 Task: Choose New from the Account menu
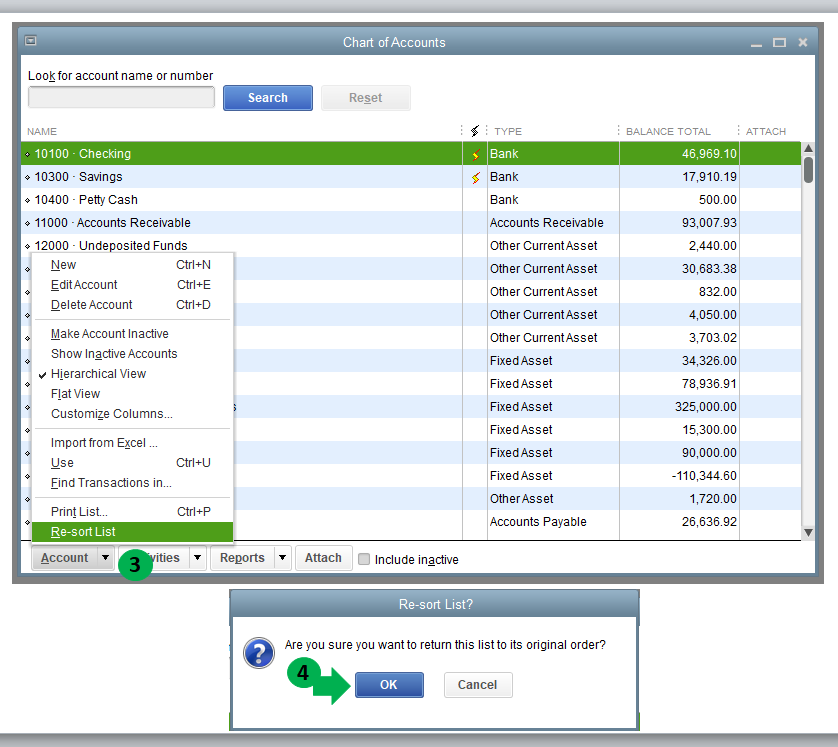click(133, 265)
